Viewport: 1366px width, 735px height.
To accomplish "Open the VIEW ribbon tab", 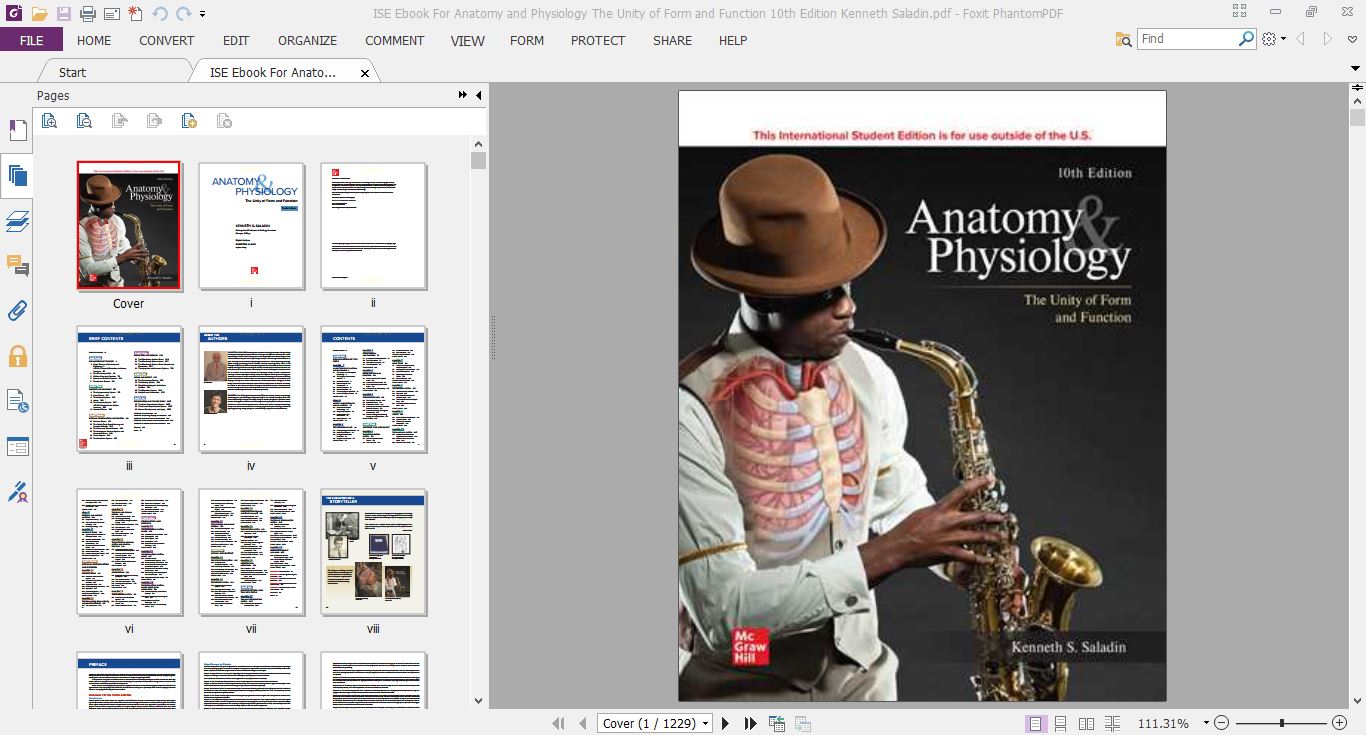I will click(x=467, y=40).
